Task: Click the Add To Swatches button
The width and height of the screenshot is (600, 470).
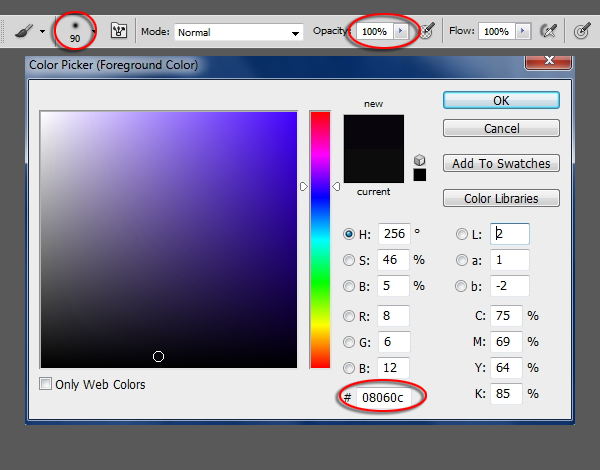Action: [x=501, y=163]
